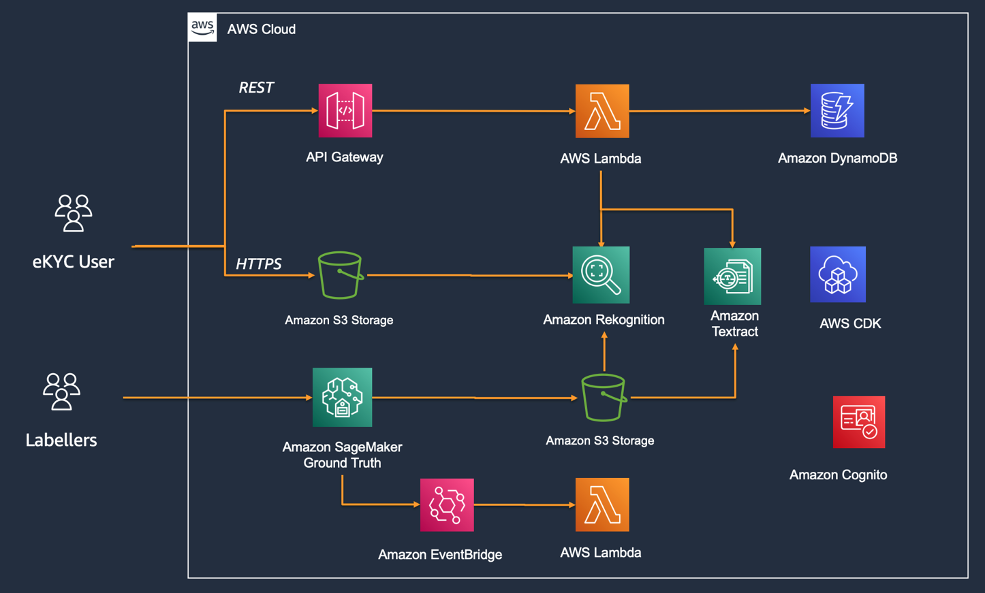This screenshot has height=593, width=985.
Task: Click the Amazon SageMaker Ground Truth caption
Action: (x=342, y=455)
